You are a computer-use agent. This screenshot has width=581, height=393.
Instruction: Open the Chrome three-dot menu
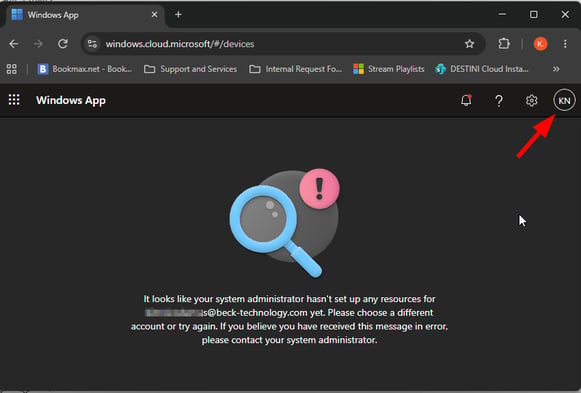[x=565, y=44]
